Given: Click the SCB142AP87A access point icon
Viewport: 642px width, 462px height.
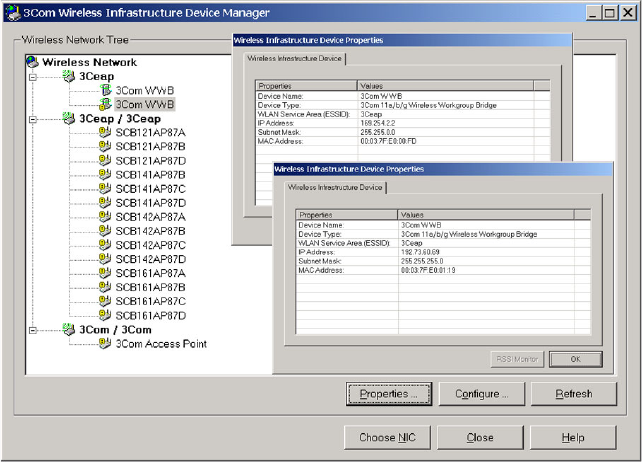Looking at the screenshot, I should [105, 217].
